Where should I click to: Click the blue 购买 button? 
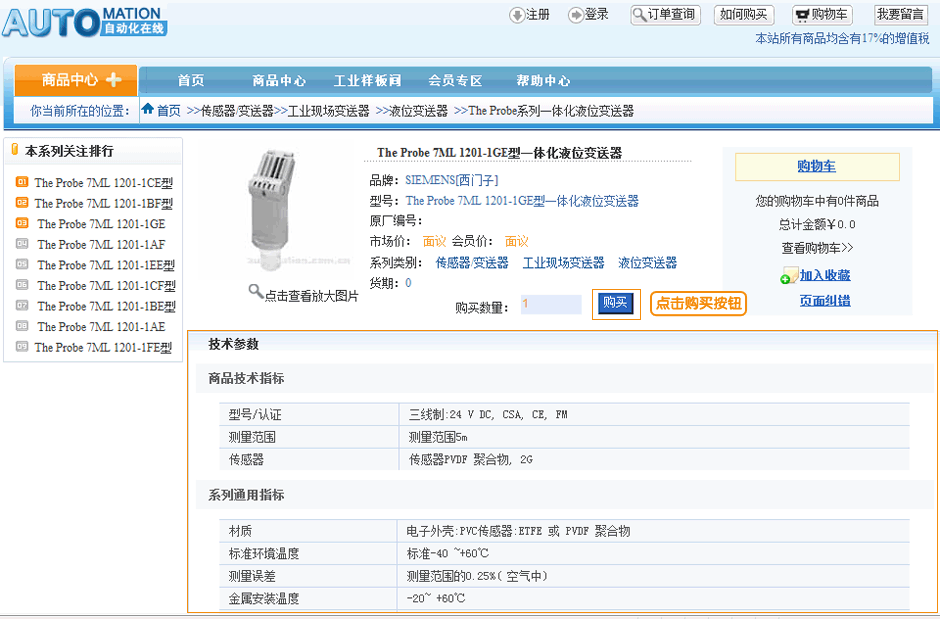point(616,304)
